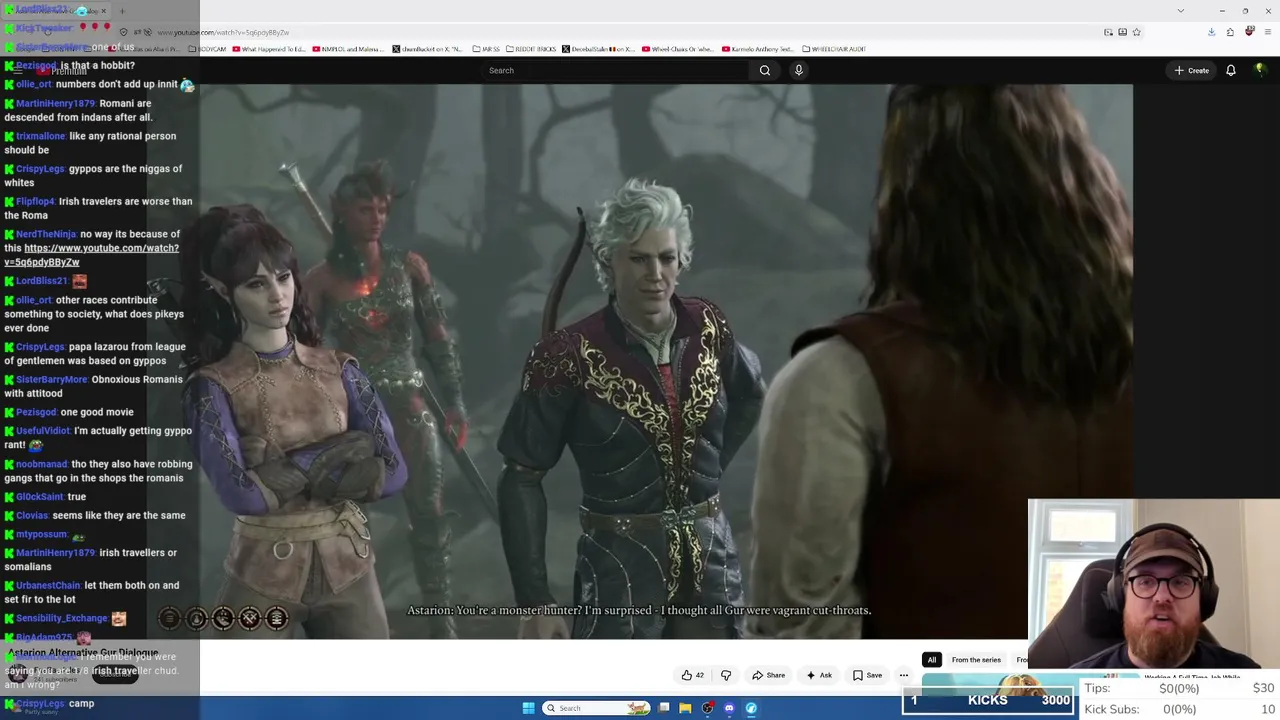Click the Windows taskbar search box

coord(596,708)
